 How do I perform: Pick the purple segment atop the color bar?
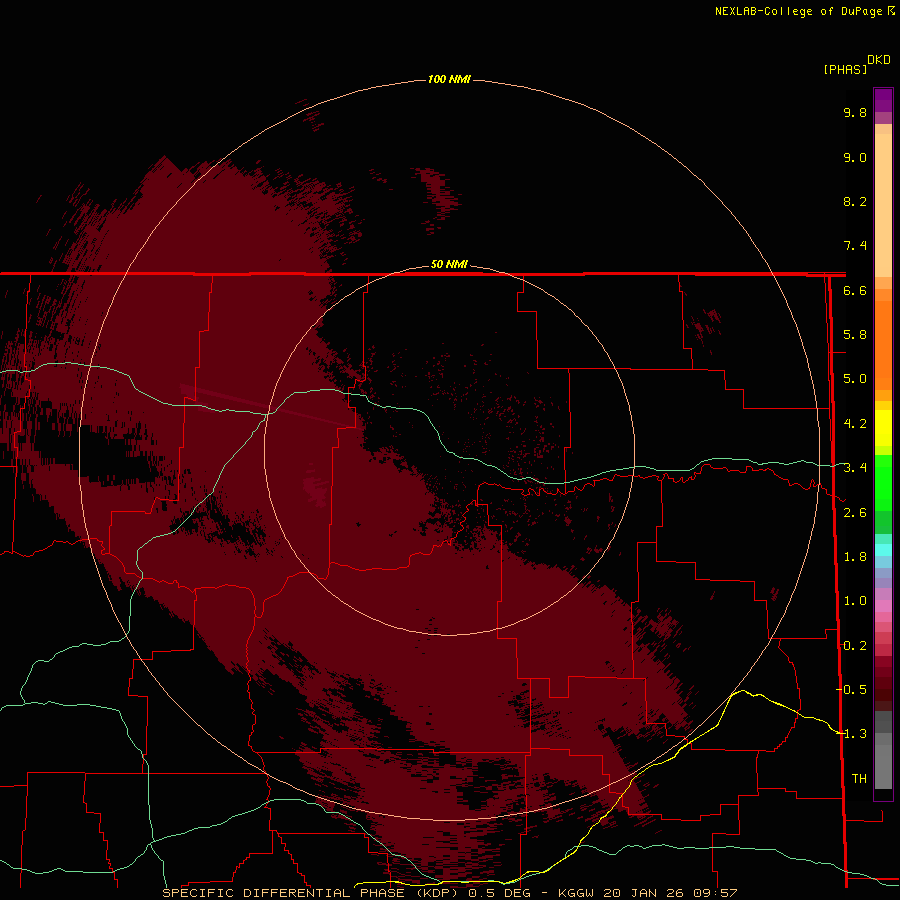[x=883, y=100]
